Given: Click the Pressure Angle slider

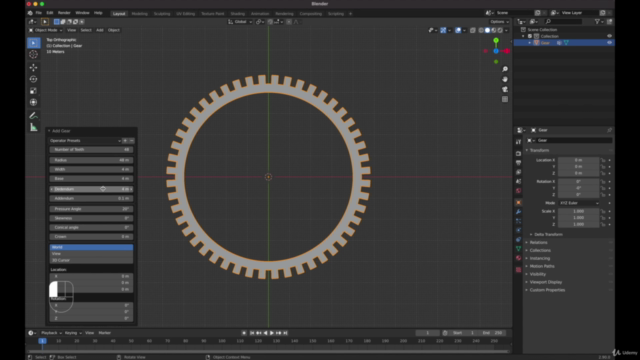Looking at the screenshot, I should (x=91, y=209).
